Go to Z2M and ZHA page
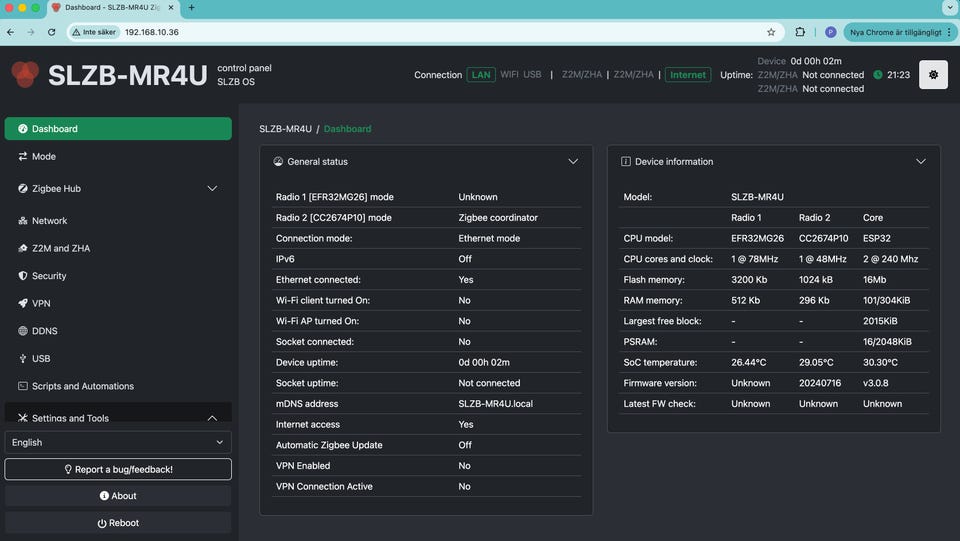This screenshot has height=541, width=960. pyautogui.click(x=60, y=248)
